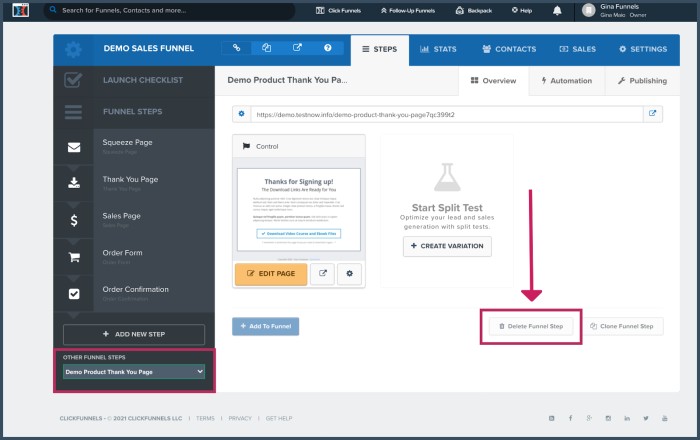Click the Facebook icon in footer
700x440 pixels.
(571, 418)
